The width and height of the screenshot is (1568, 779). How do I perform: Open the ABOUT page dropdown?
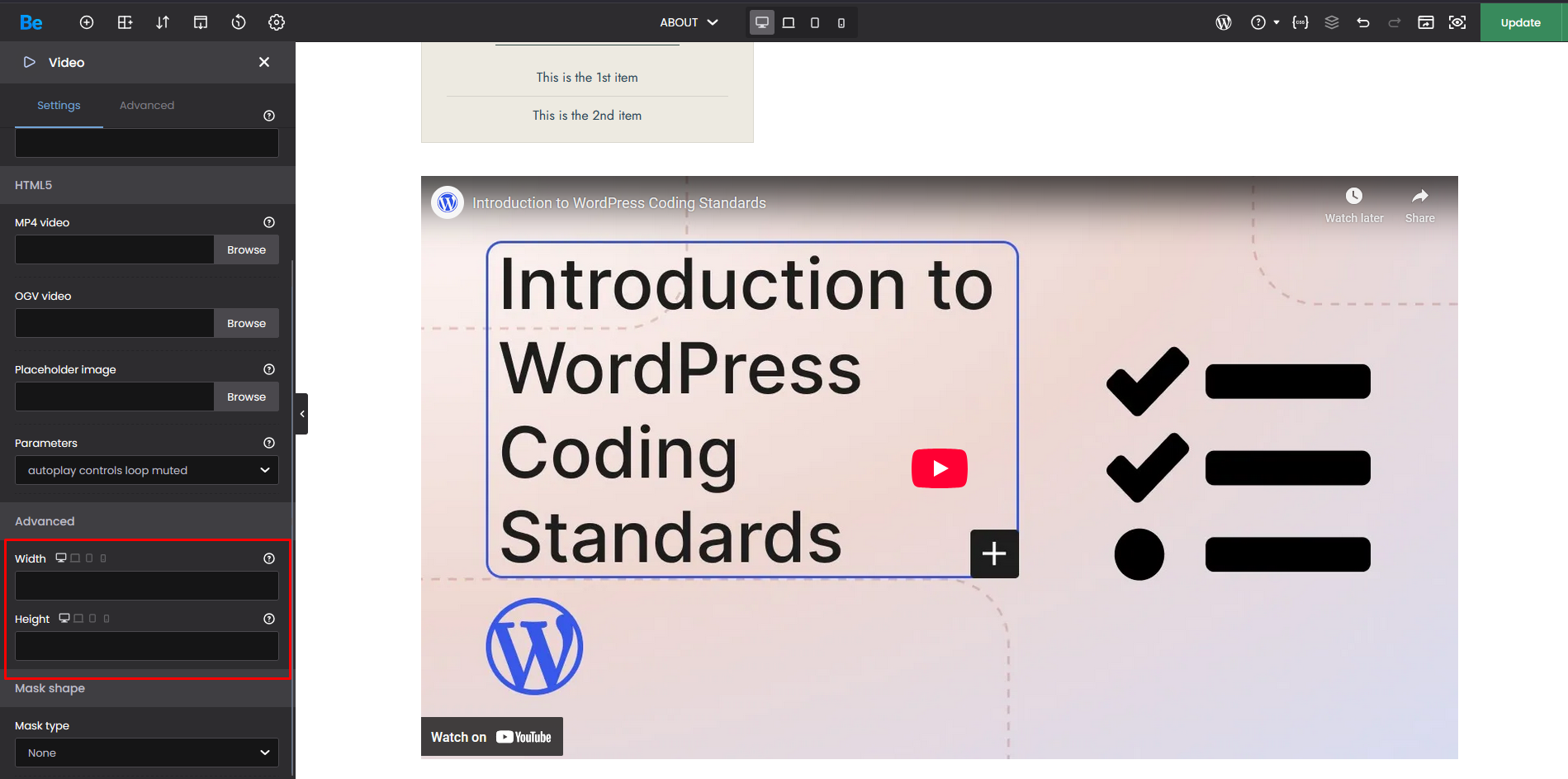pyautogui.click(x=689, y=22)
